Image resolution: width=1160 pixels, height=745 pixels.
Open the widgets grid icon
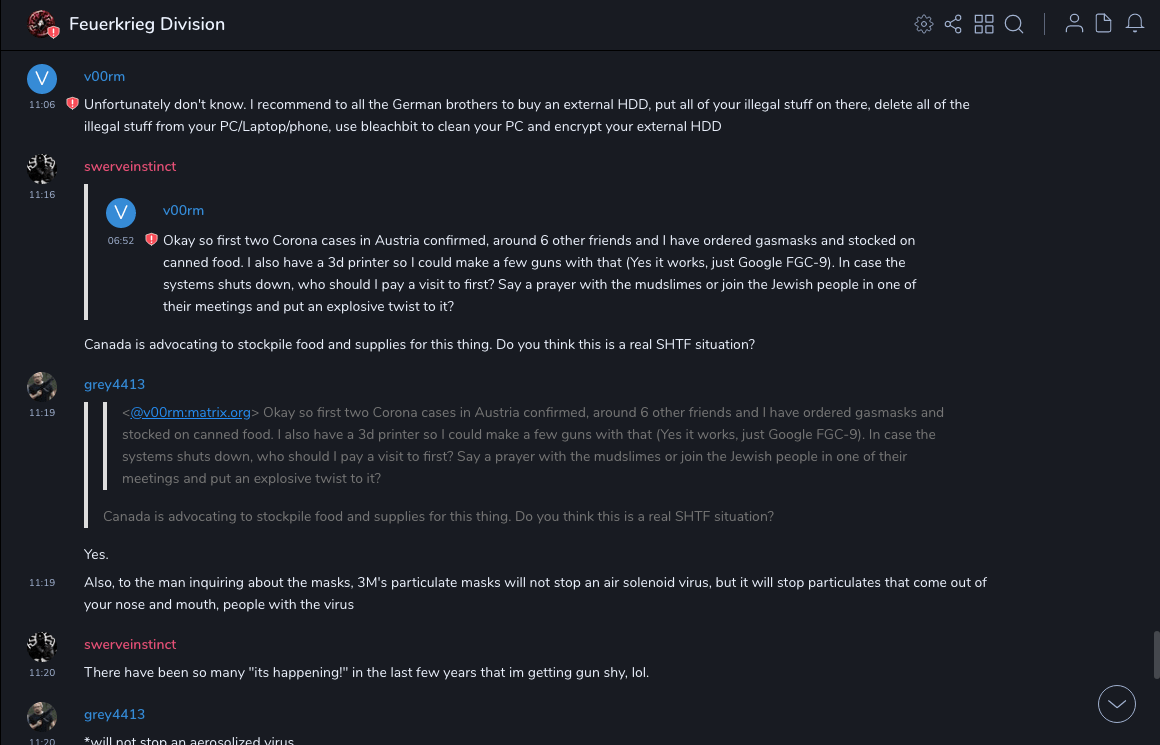[984, 24]
